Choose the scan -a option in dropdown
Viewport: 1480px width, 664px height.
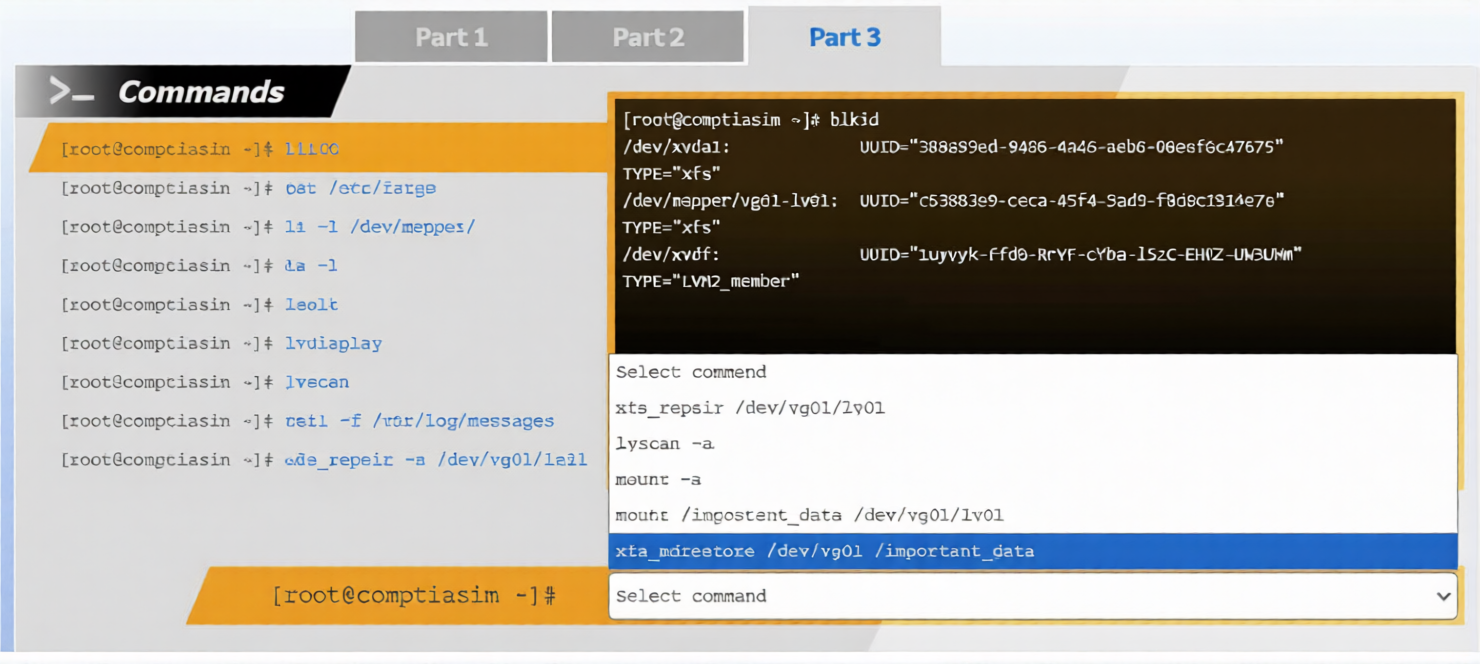[665, 444]
